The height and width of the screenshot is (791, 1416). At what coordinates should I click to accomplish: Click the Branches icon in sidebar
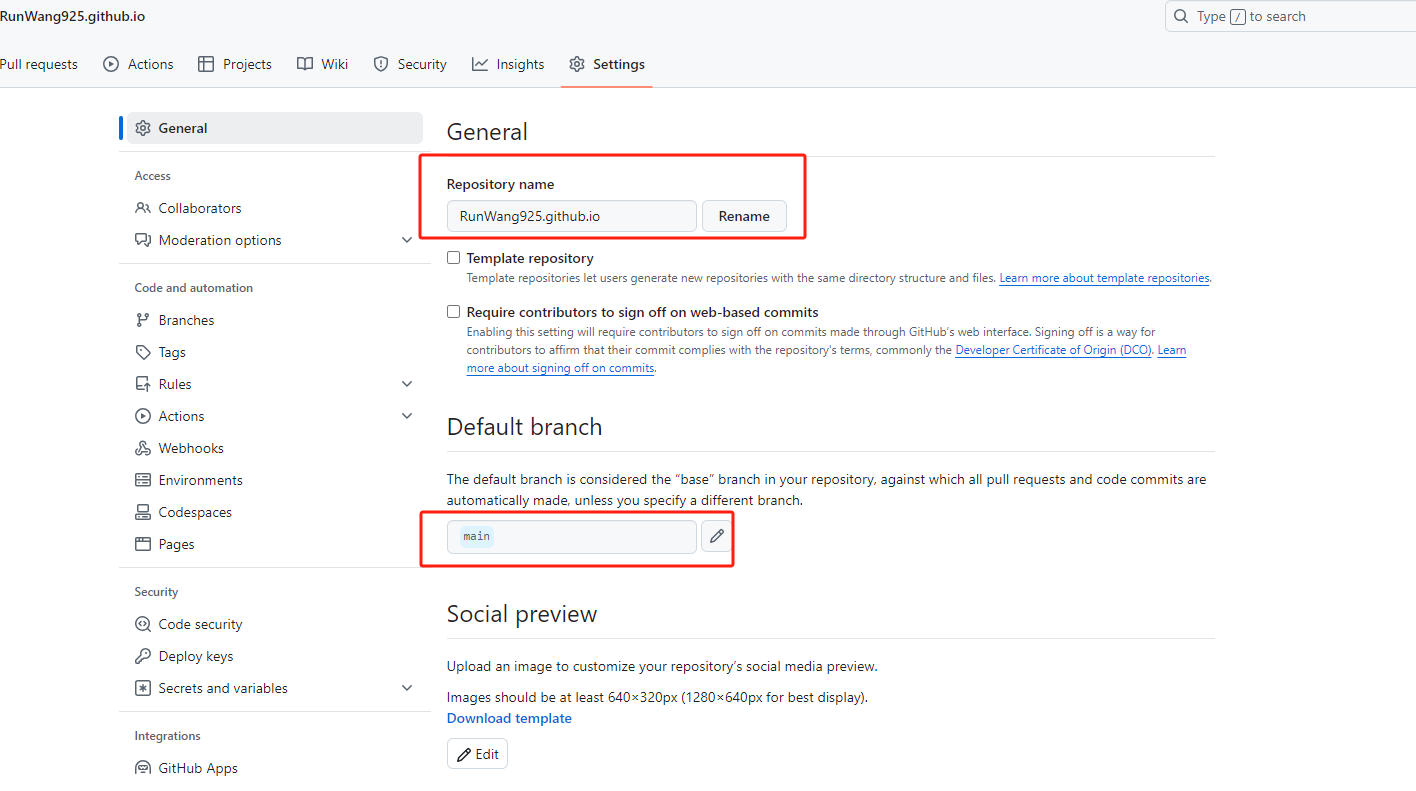coord(143,320)
